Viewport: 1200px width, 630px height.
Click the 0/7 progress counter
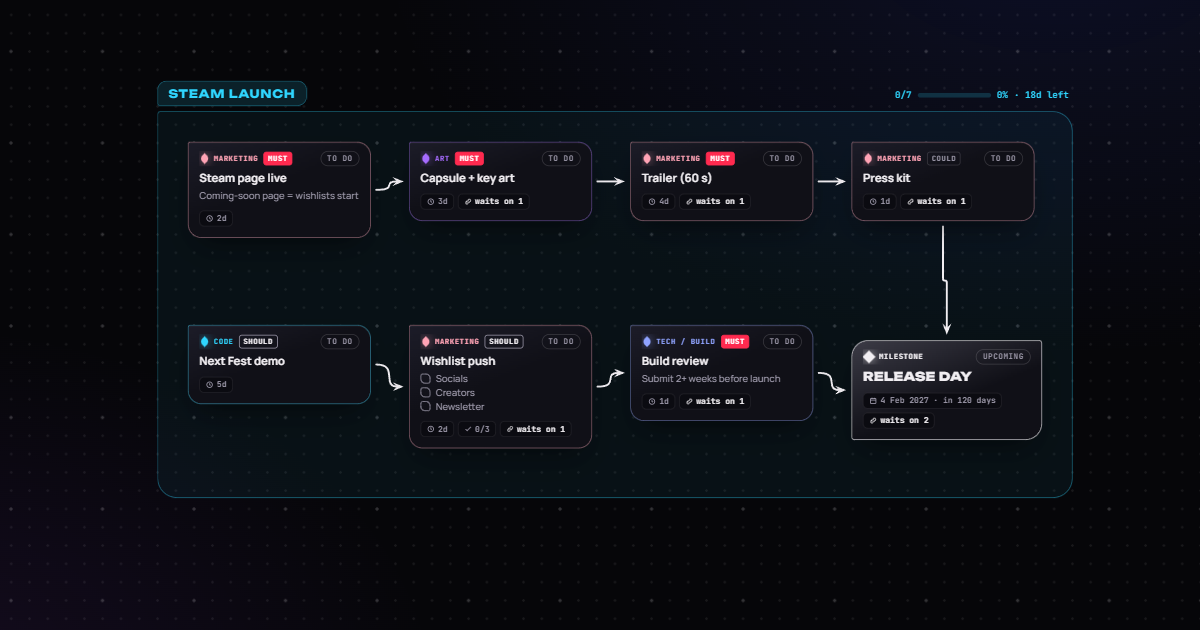pyautogui.click(x=903, y=95)
